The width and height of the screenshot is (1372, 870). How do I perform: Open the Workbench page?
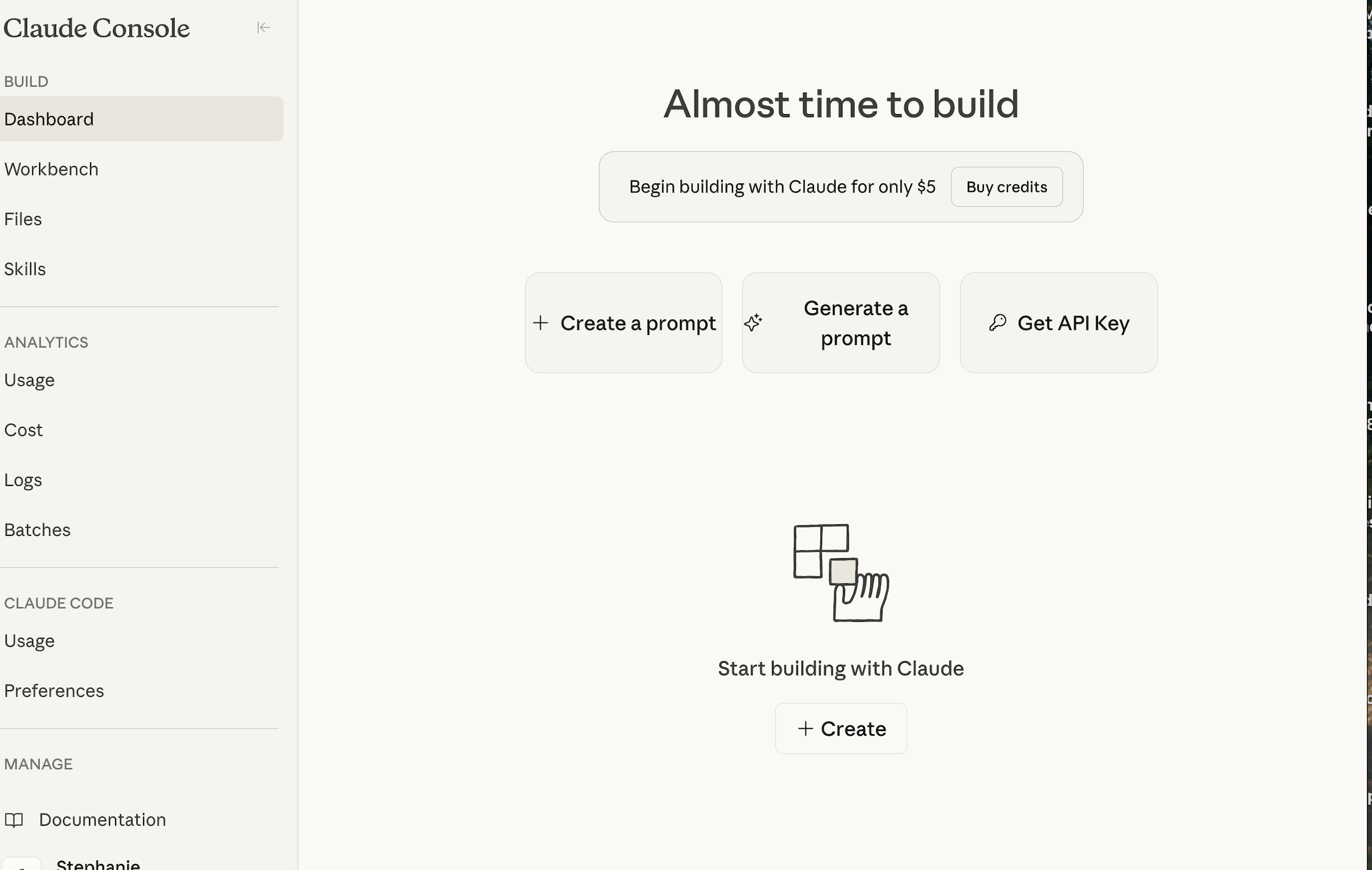tap(51, 169)
